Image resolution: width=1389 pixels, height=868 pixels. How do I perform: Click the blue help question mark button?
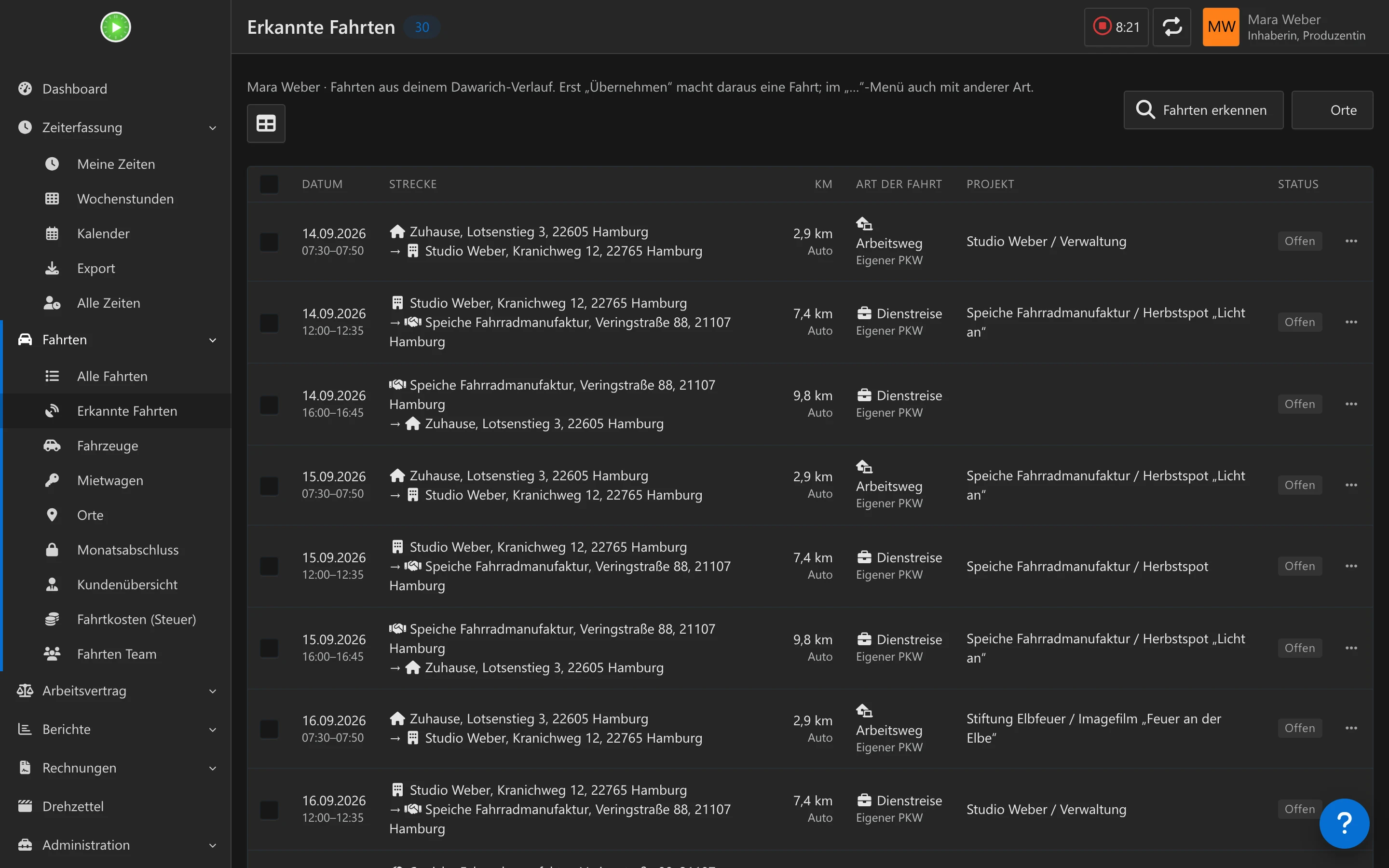pyautogui.click(x=1344, y=823)
